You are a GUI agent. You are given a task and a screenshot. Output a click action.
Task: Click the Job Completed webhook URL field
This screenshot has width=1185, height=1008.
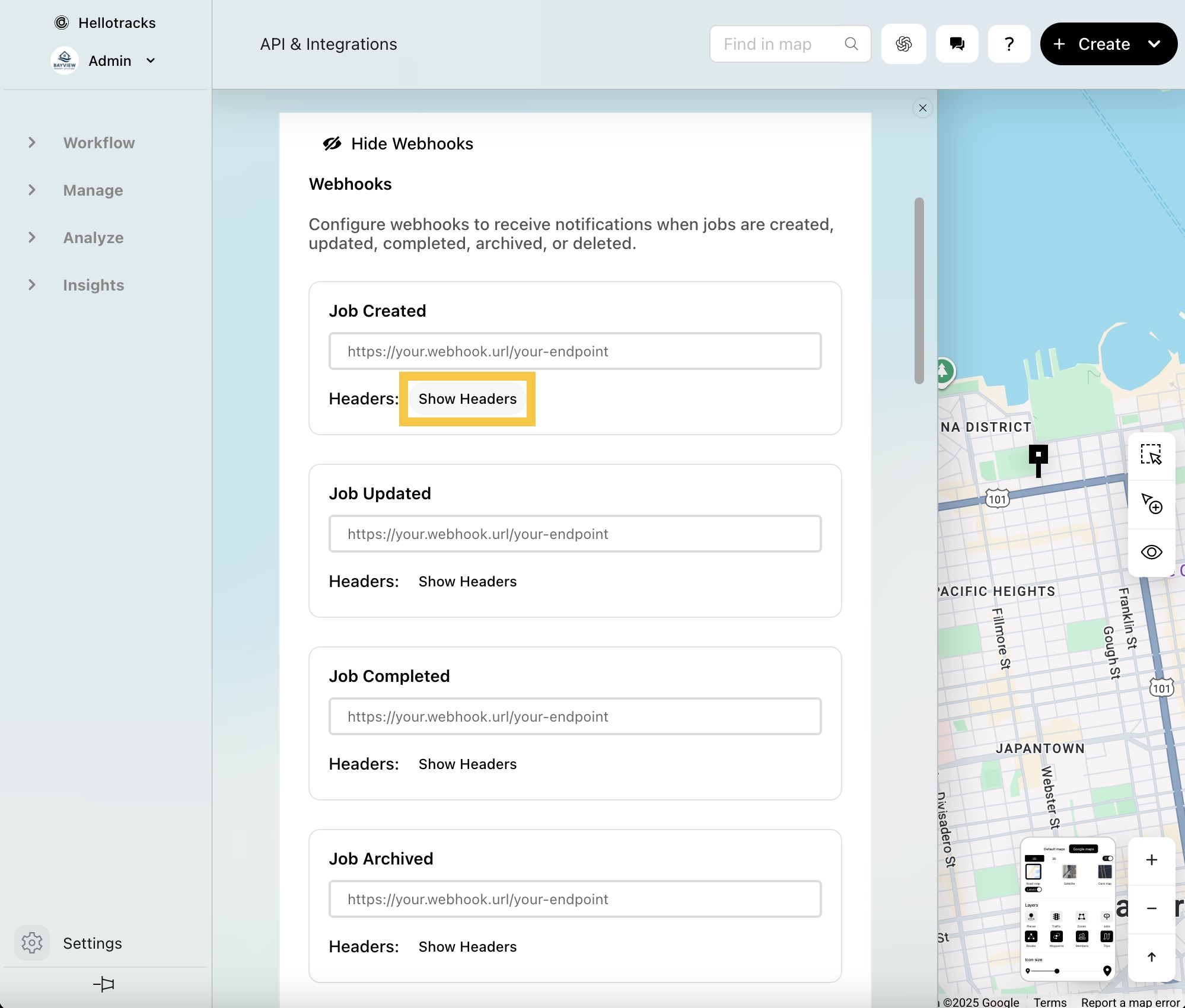[575, 716]
